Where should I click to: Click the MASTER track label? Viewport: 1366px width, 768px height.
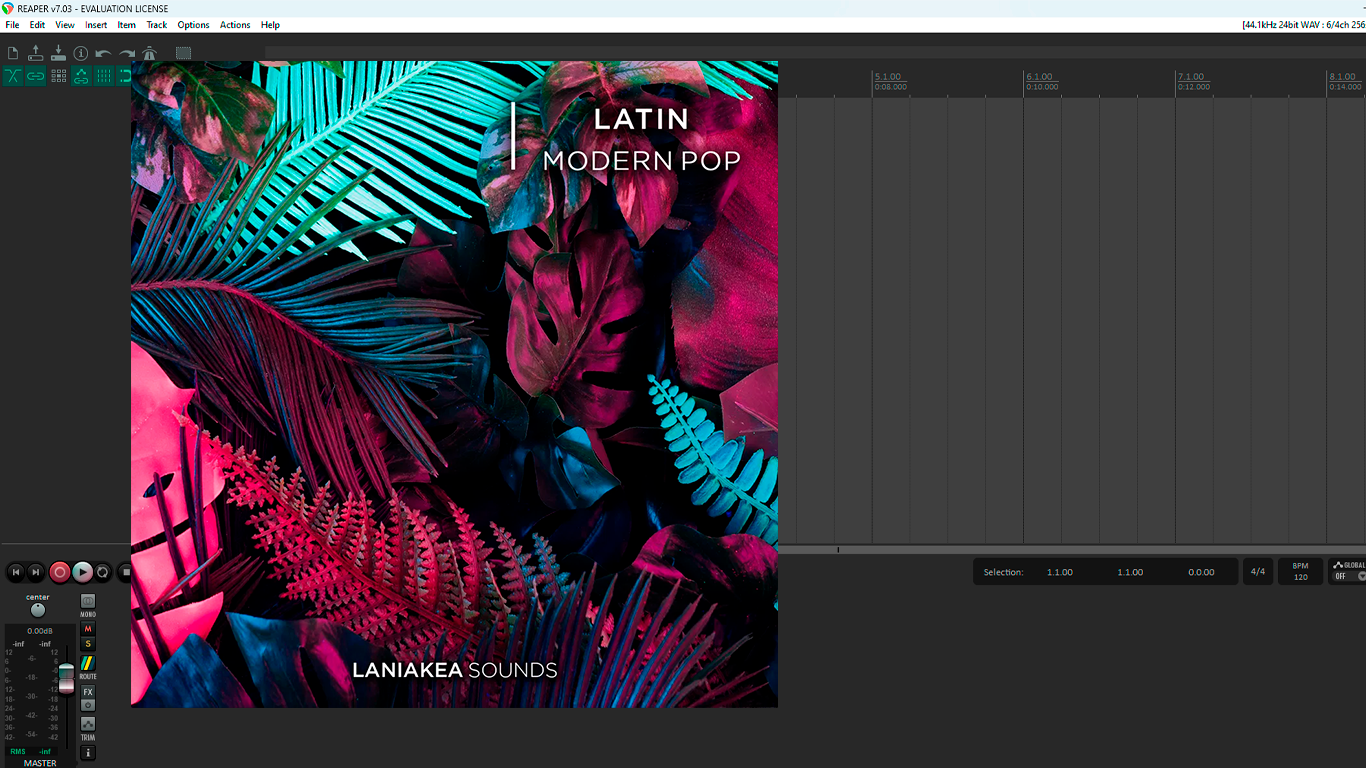pyautogui.click(x=40, y=763)
